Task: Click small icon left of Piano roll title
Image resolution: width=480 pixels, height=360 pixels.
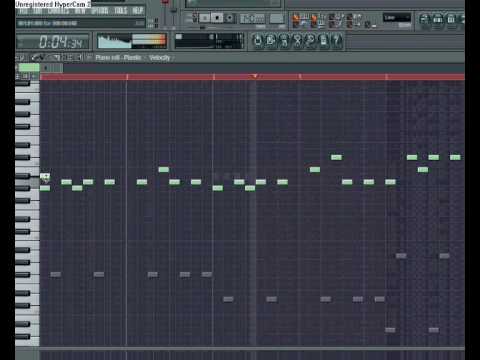Action: point(89,58)
